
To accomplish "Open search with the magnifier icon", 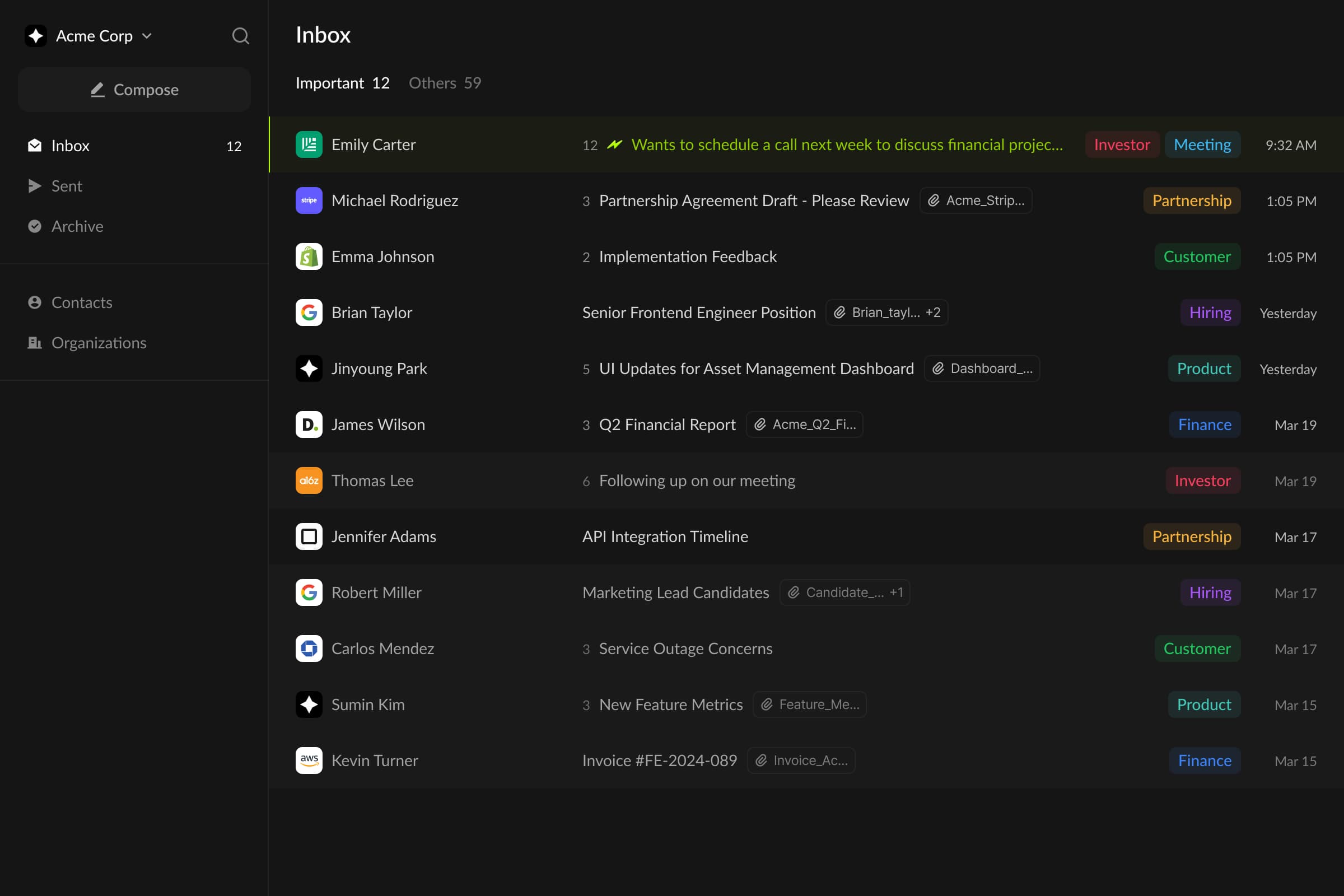I will tap(241, 36).
